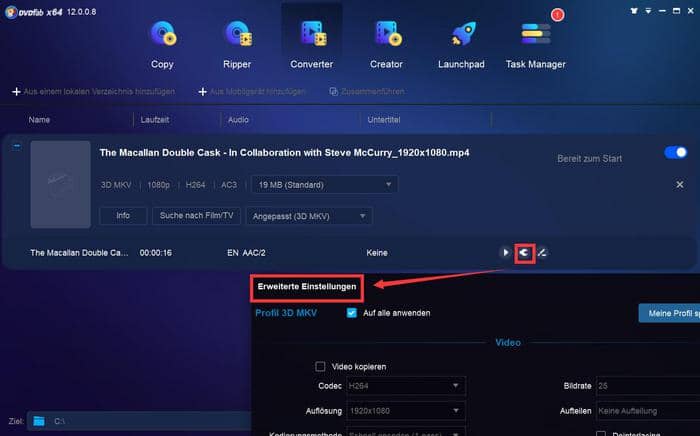This screenshot has height=436, width=700.
Task: Toggle the task enable switch
Action: click(676, 153)
